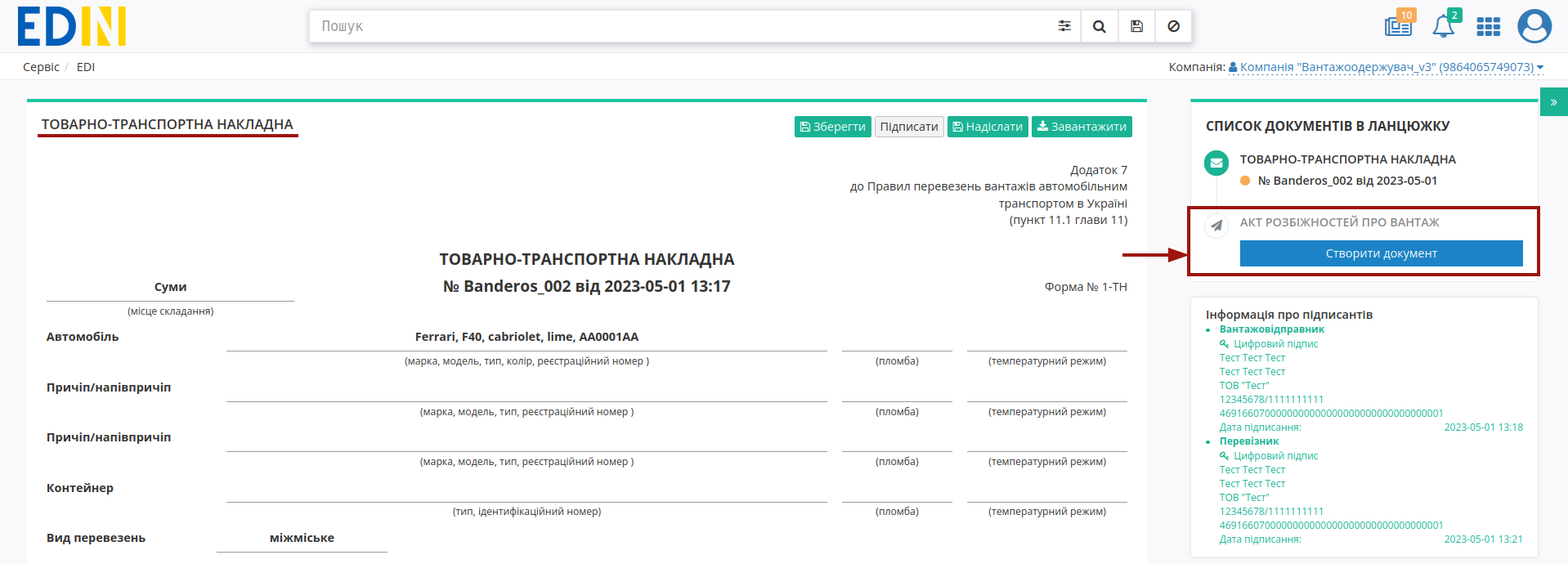Collapse the right side panel with the chevron

point(1553,102)
